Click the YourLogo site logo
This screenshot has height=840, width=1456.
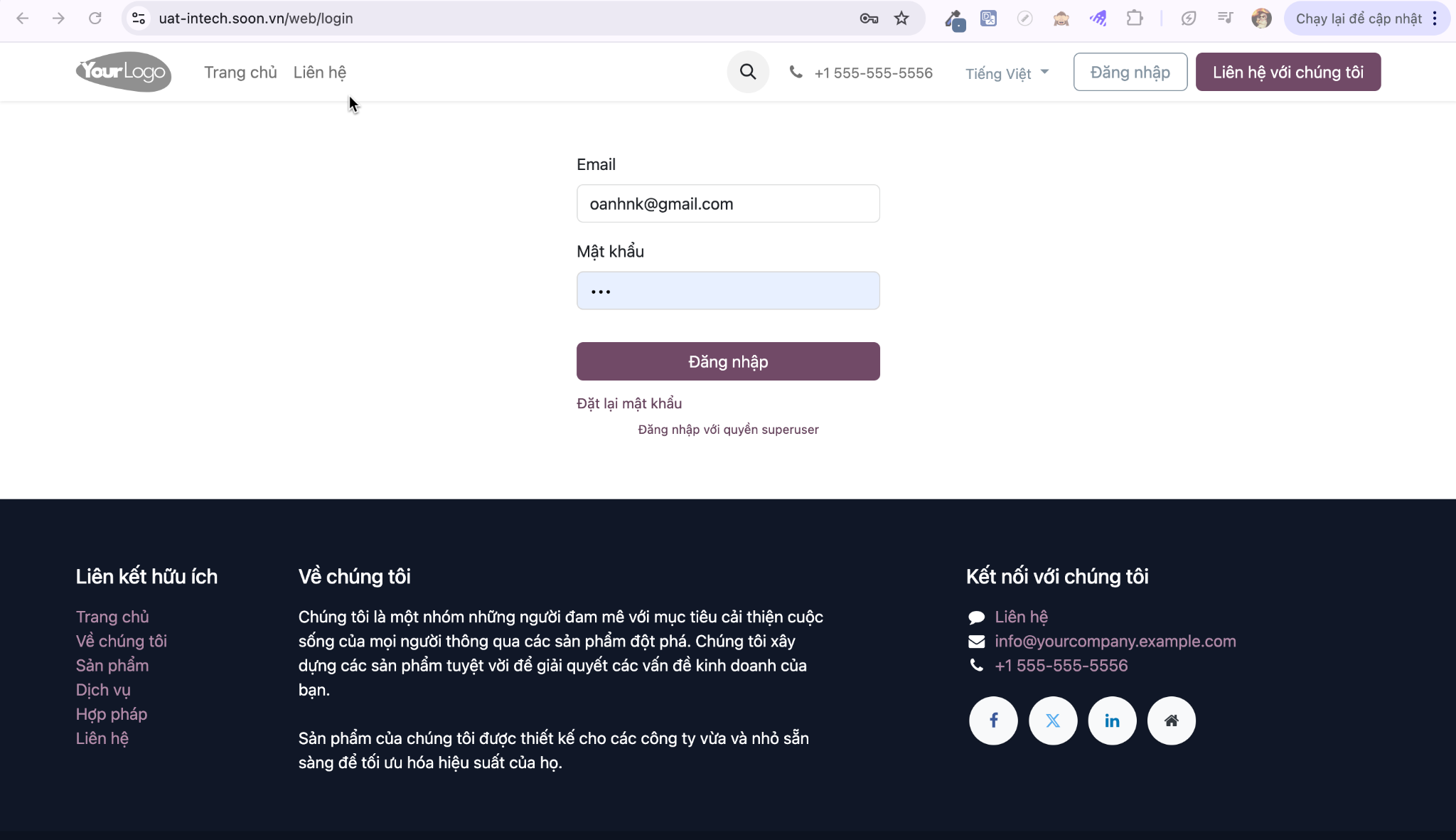tap(124, 72)
